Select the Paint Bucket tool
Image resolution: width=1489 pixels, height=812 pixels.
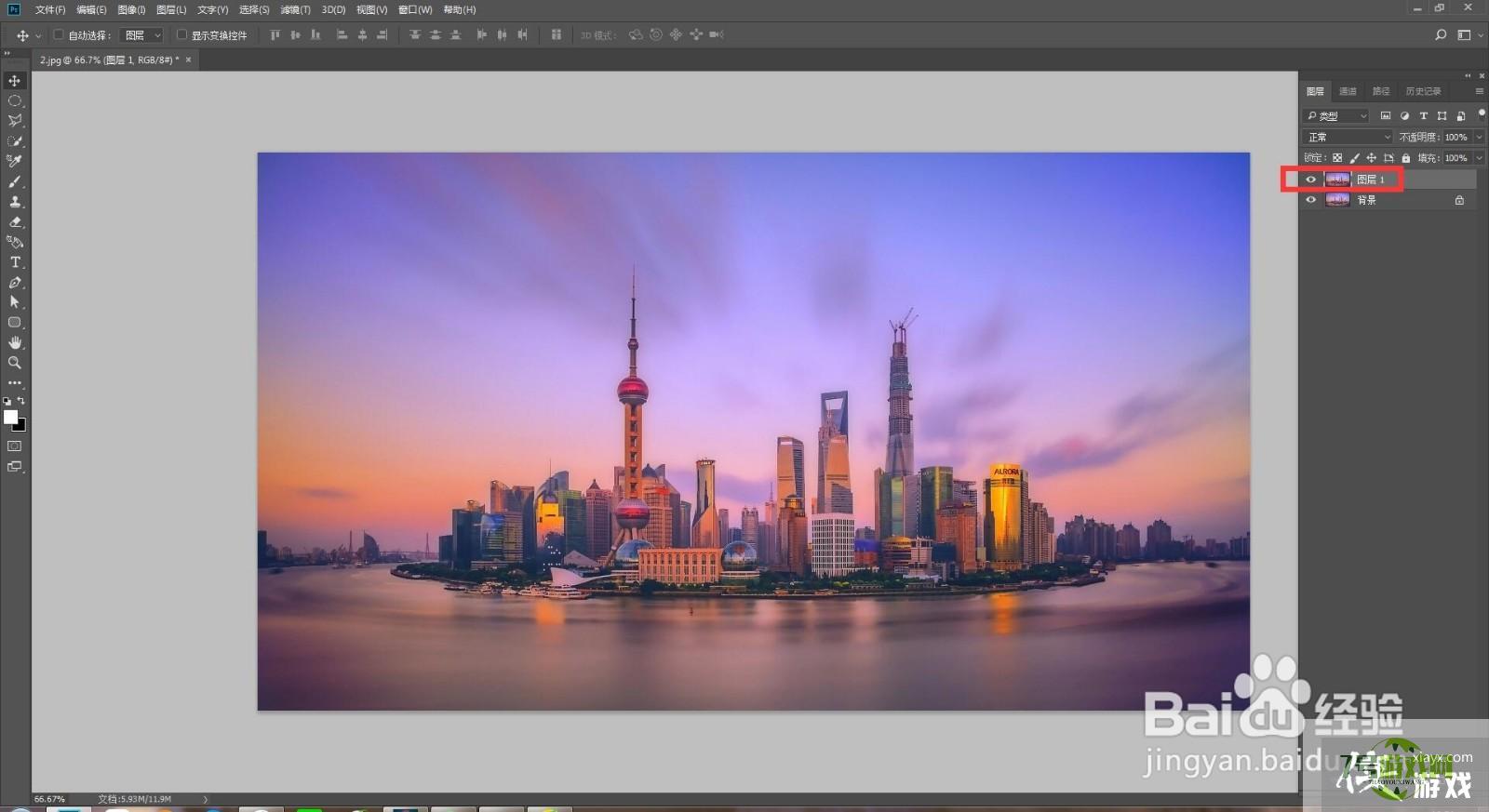click(x=15, y=242)
